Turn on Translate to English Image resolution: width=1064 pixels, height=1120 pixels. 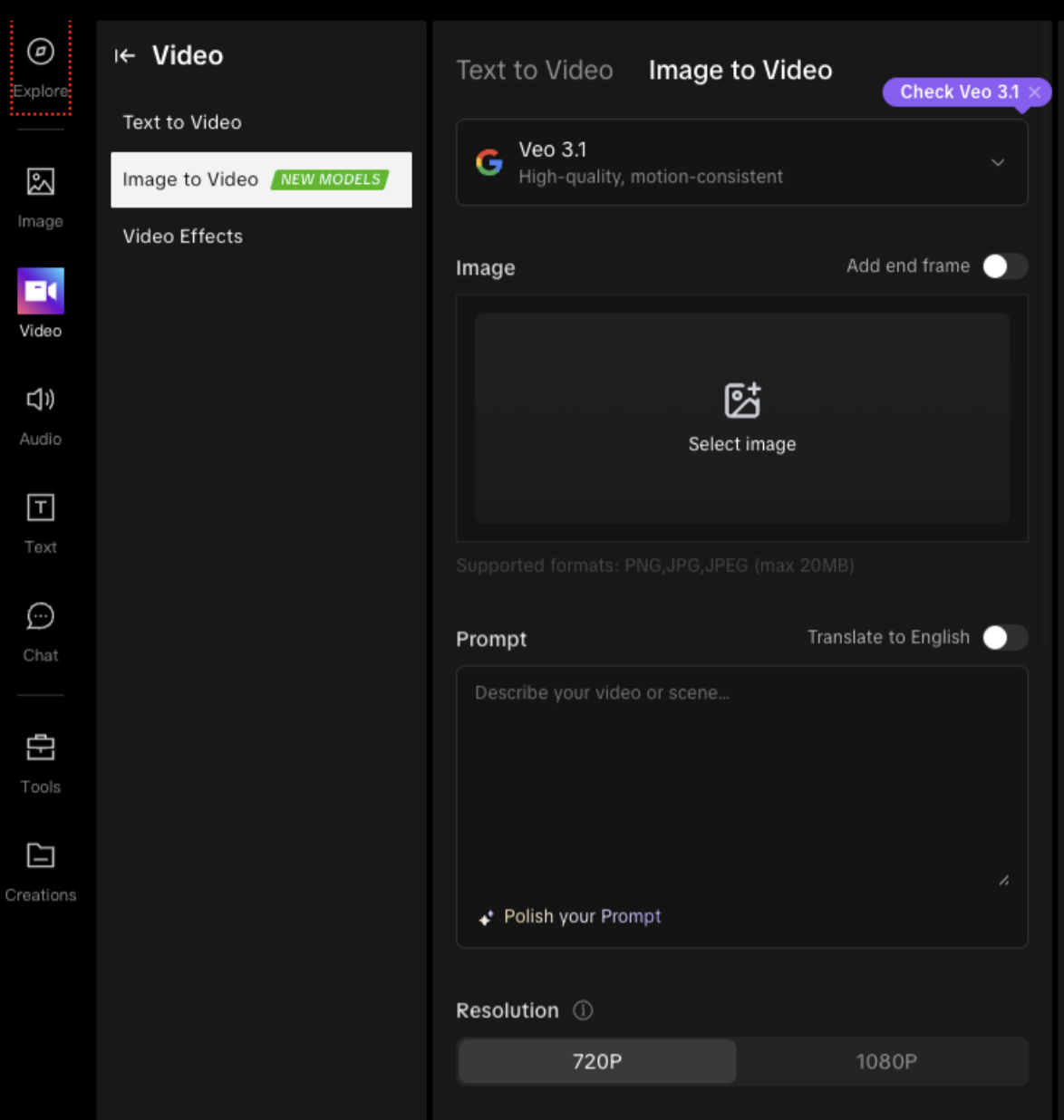point(1005,638)
